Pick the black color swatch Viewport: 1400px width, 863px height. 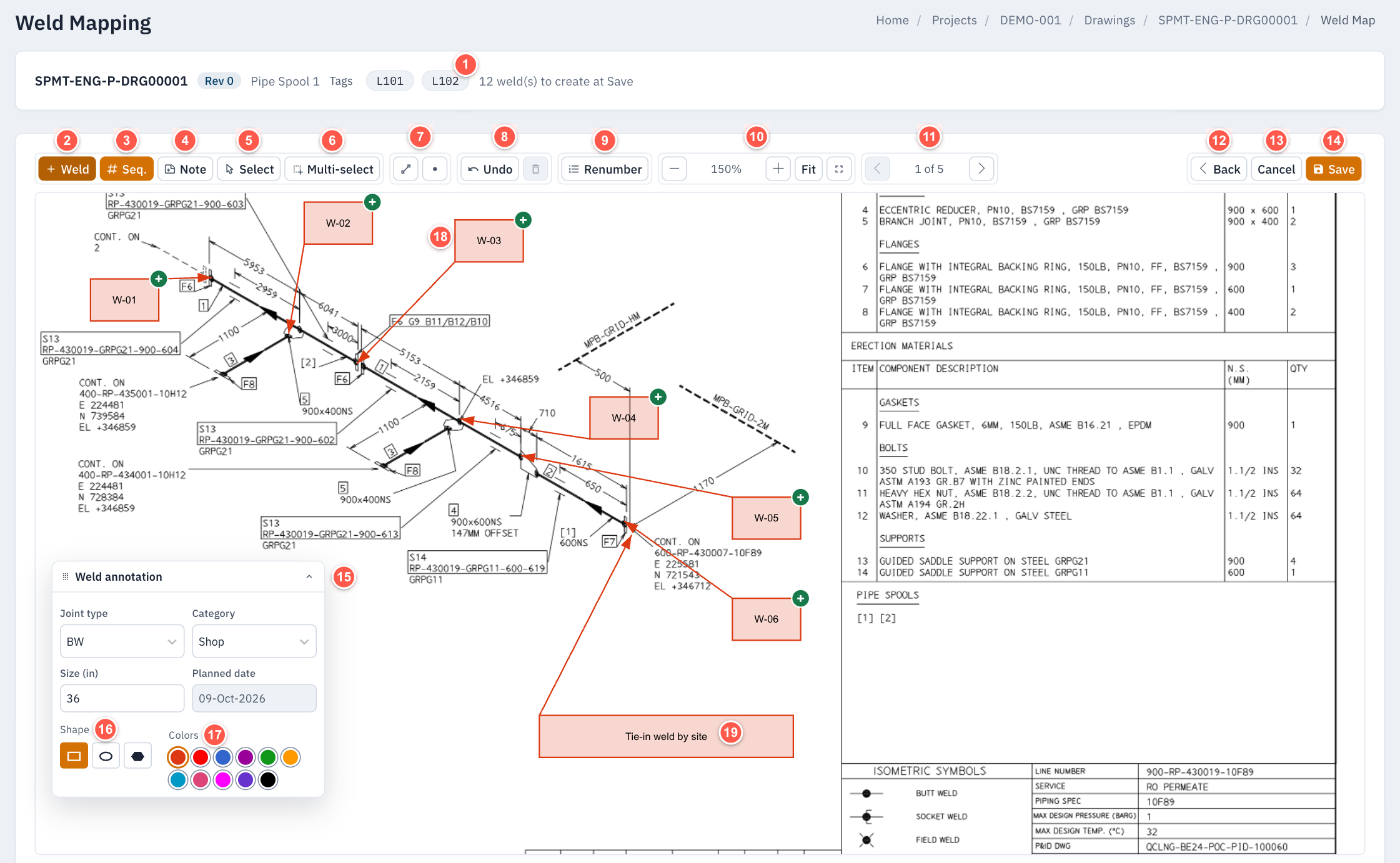point(268,780)
